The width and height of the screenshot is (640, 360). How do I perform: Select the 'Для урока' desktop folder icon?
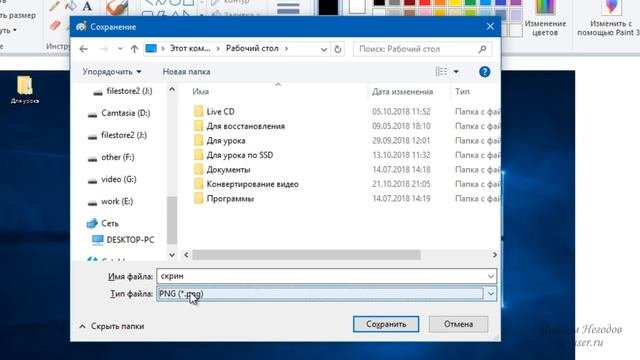click(24, 90)
